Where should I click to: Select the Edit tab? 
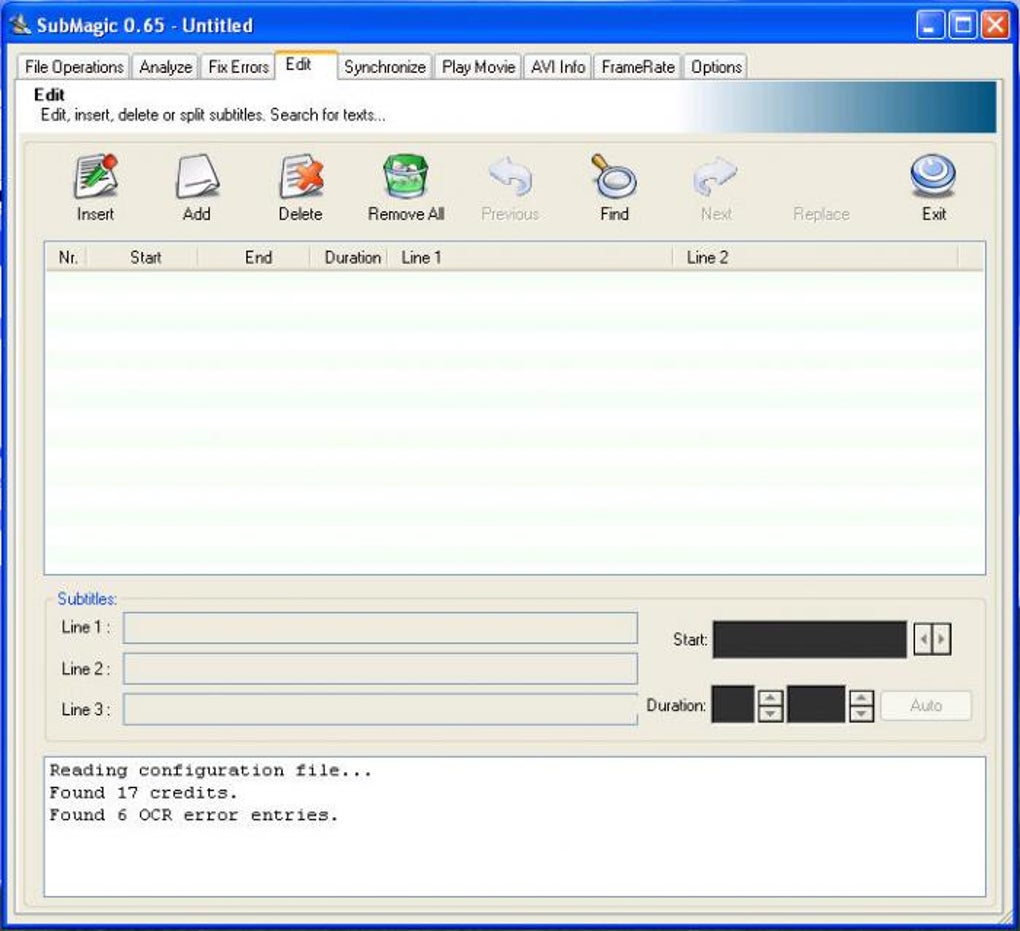click(x=306, y=64)
